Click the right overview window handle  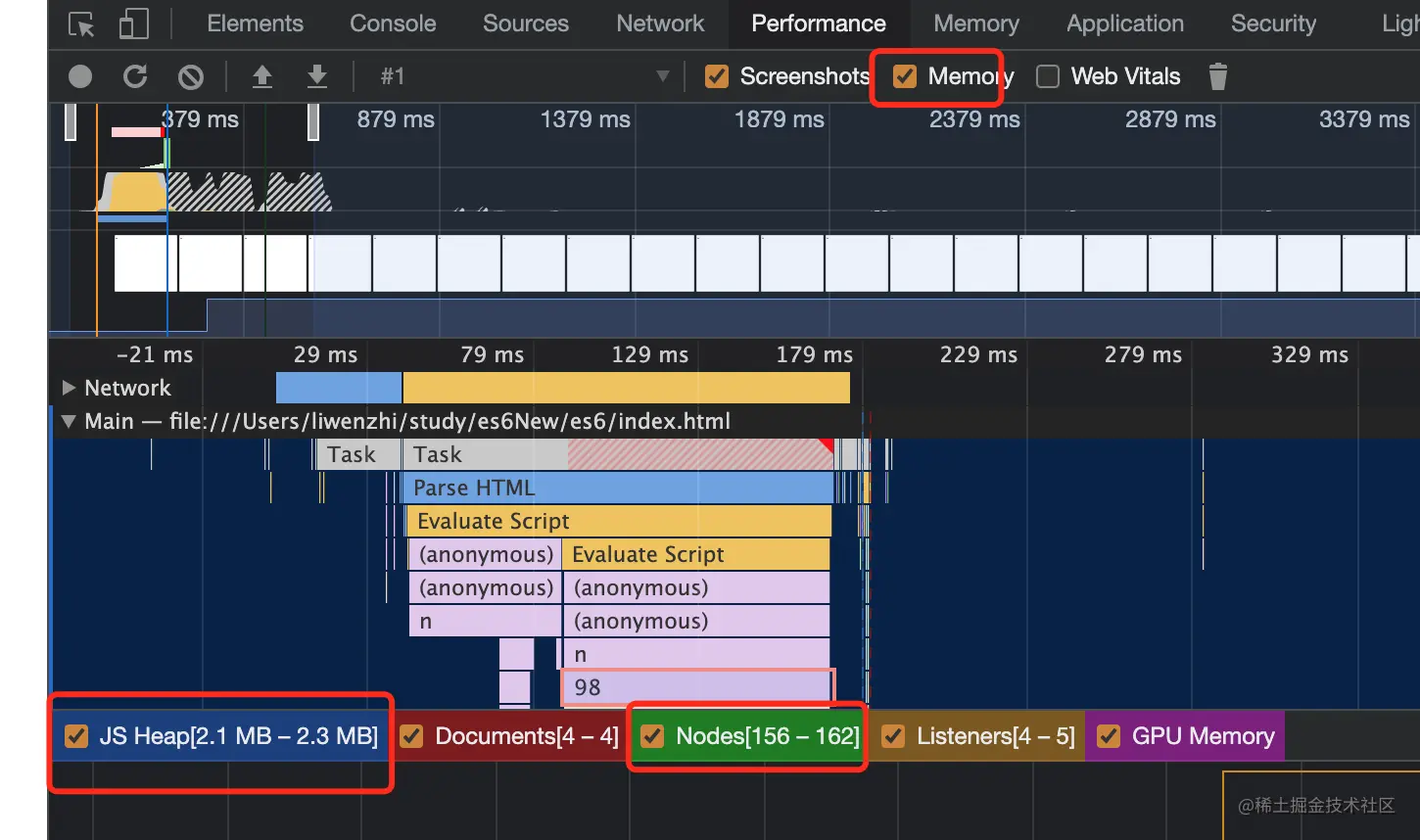[313, 122]
